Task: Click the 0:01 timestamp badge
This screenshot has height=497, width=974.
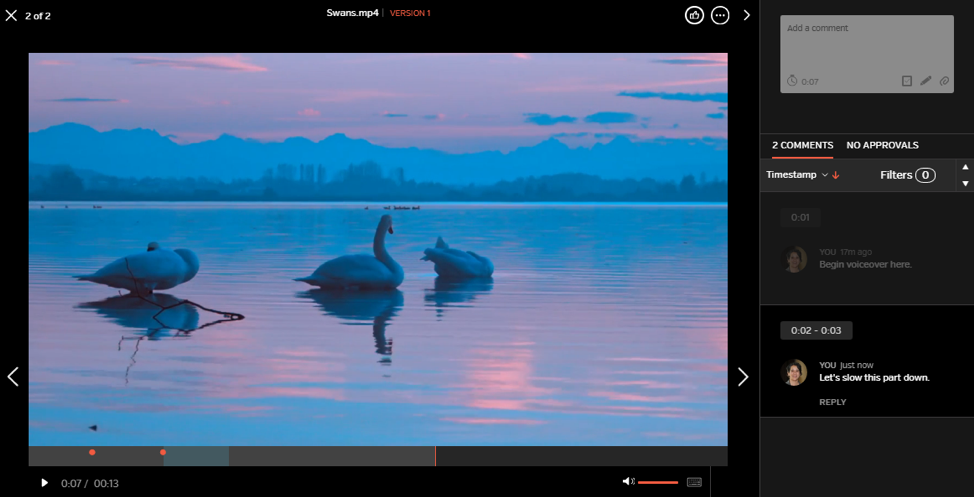Action: (x=800, y=218)
